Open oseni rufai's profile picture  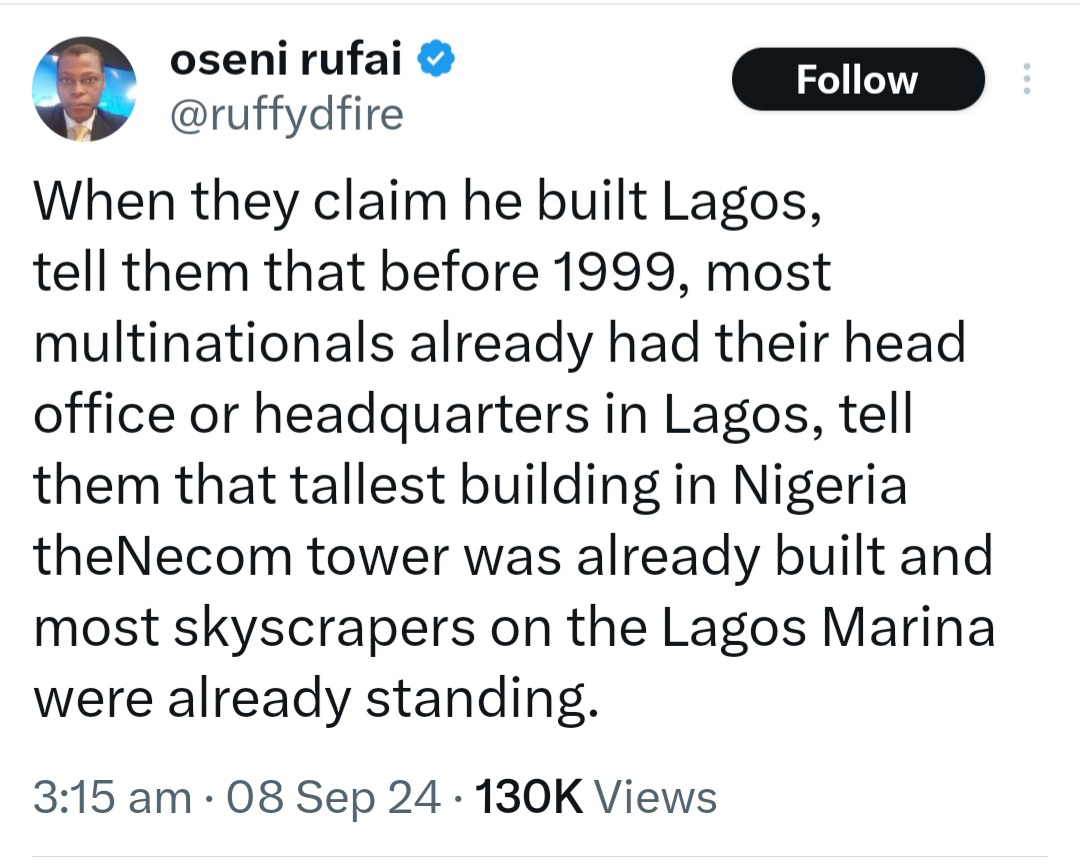click(x=84, y=89)
